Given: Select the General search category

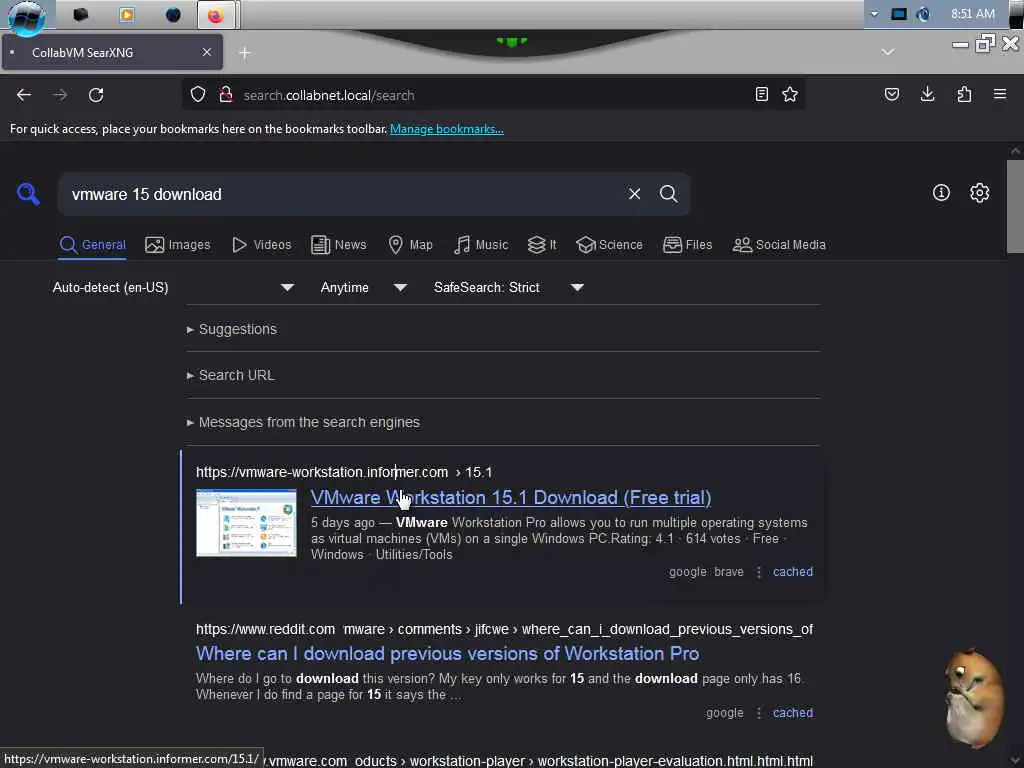Looking at the screenshot, I should (93, 245).
